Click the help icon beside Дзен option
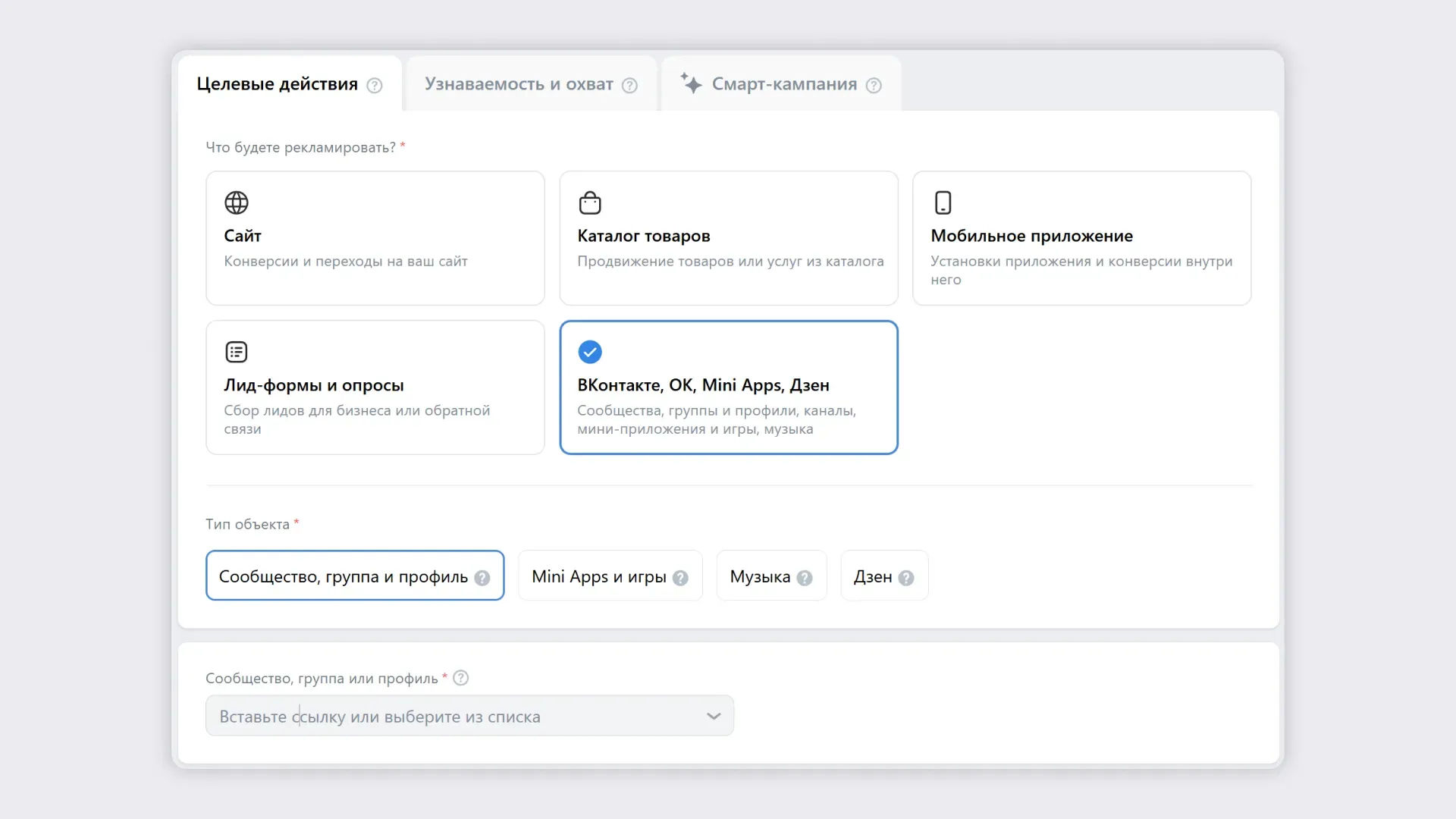 pyautogui.click(x=905, y=576)
